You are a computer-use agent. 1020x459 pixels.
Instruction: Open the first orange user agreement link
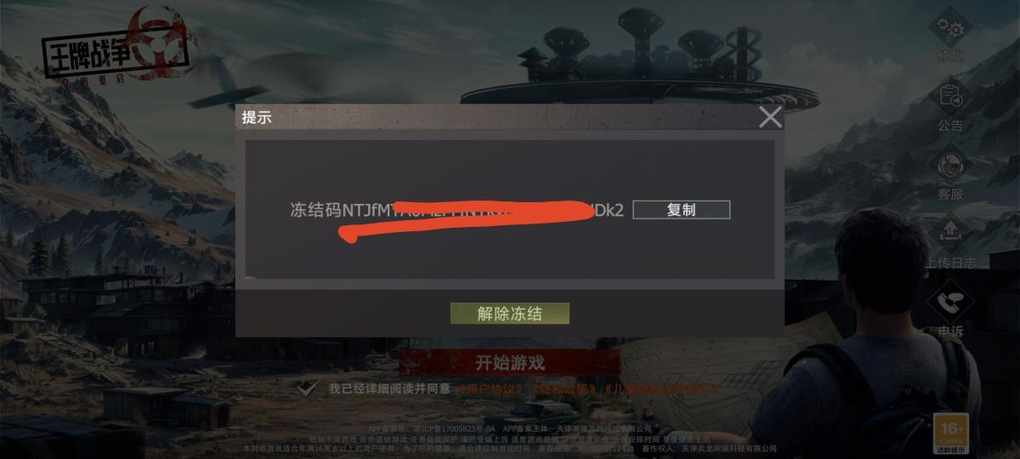point(489,389)
